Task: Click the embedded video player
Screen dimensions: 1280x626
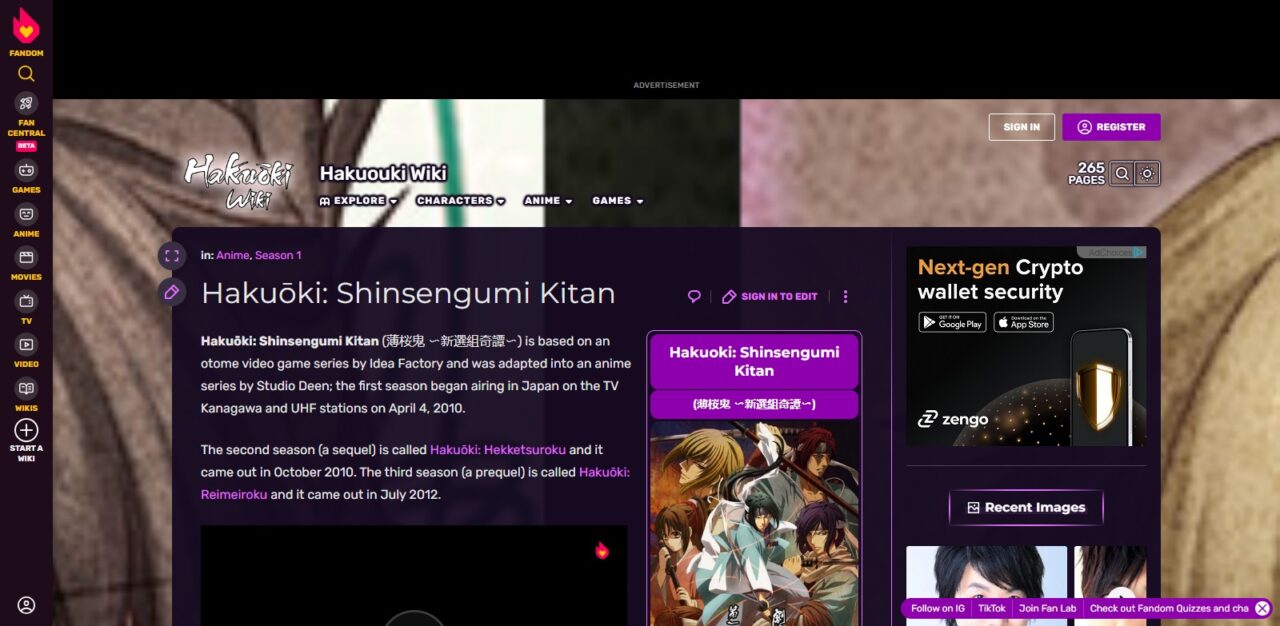Action: pos(414,576)
